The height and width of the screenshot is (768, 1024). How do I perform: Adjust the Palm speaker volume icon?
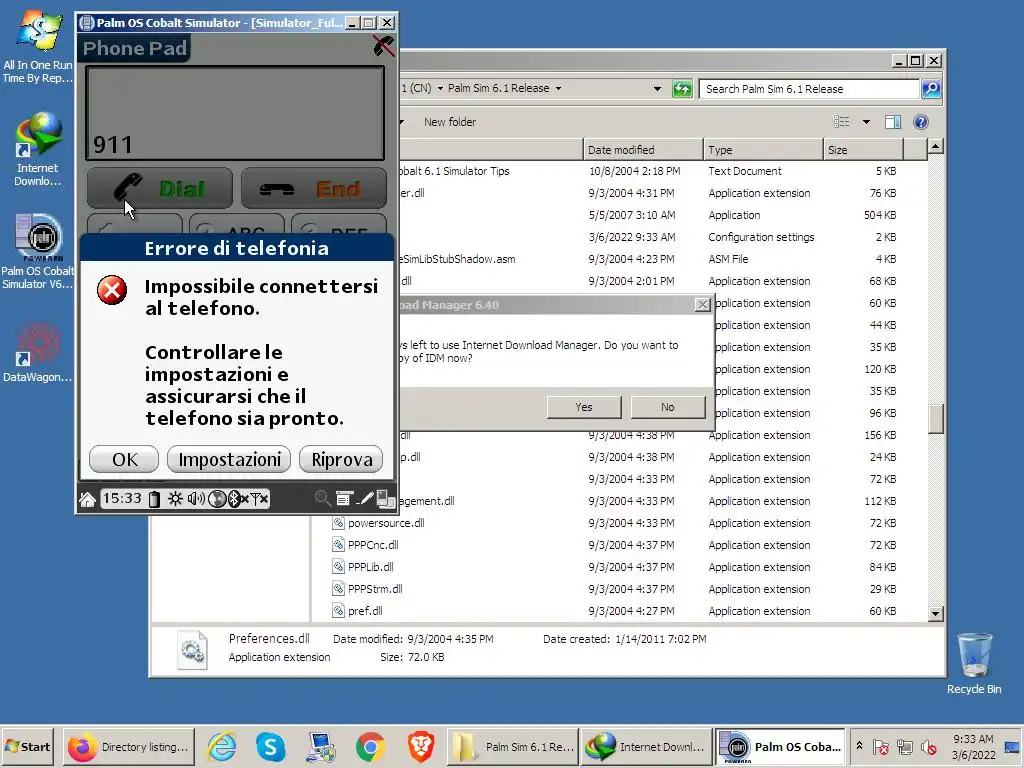tap(196, 500)
